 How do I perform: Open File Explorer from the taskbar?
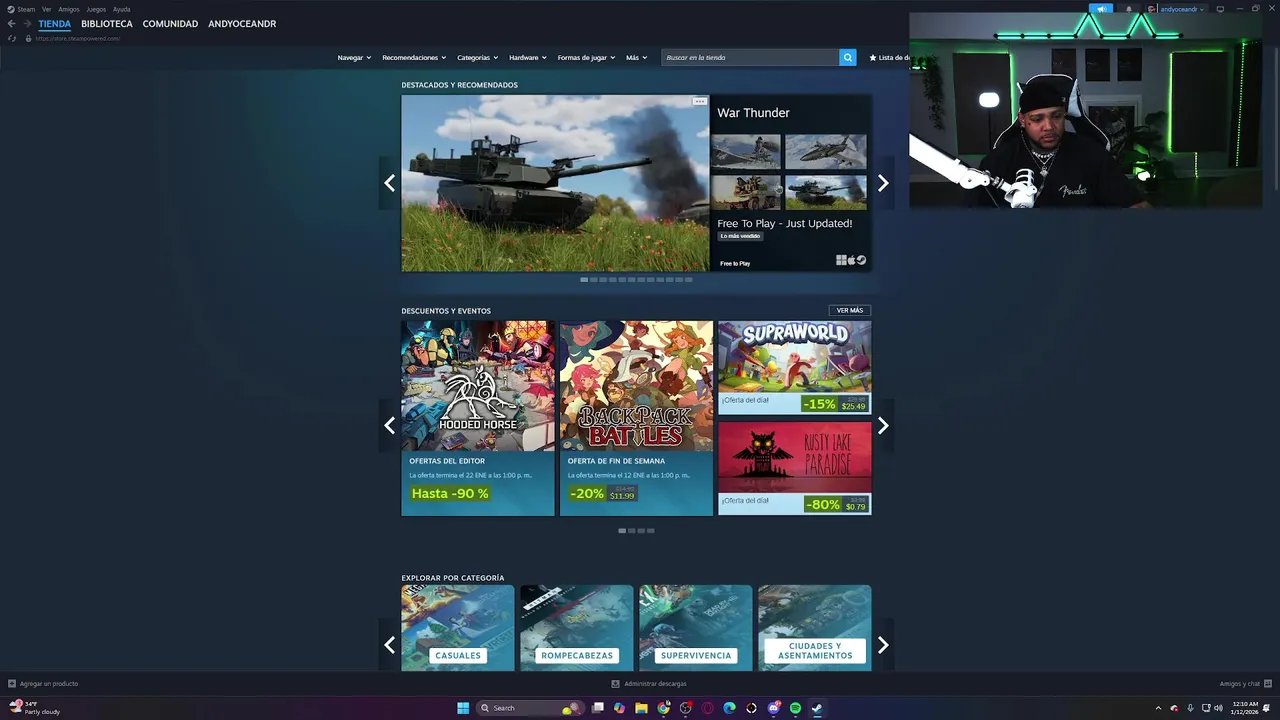point(641,708)
